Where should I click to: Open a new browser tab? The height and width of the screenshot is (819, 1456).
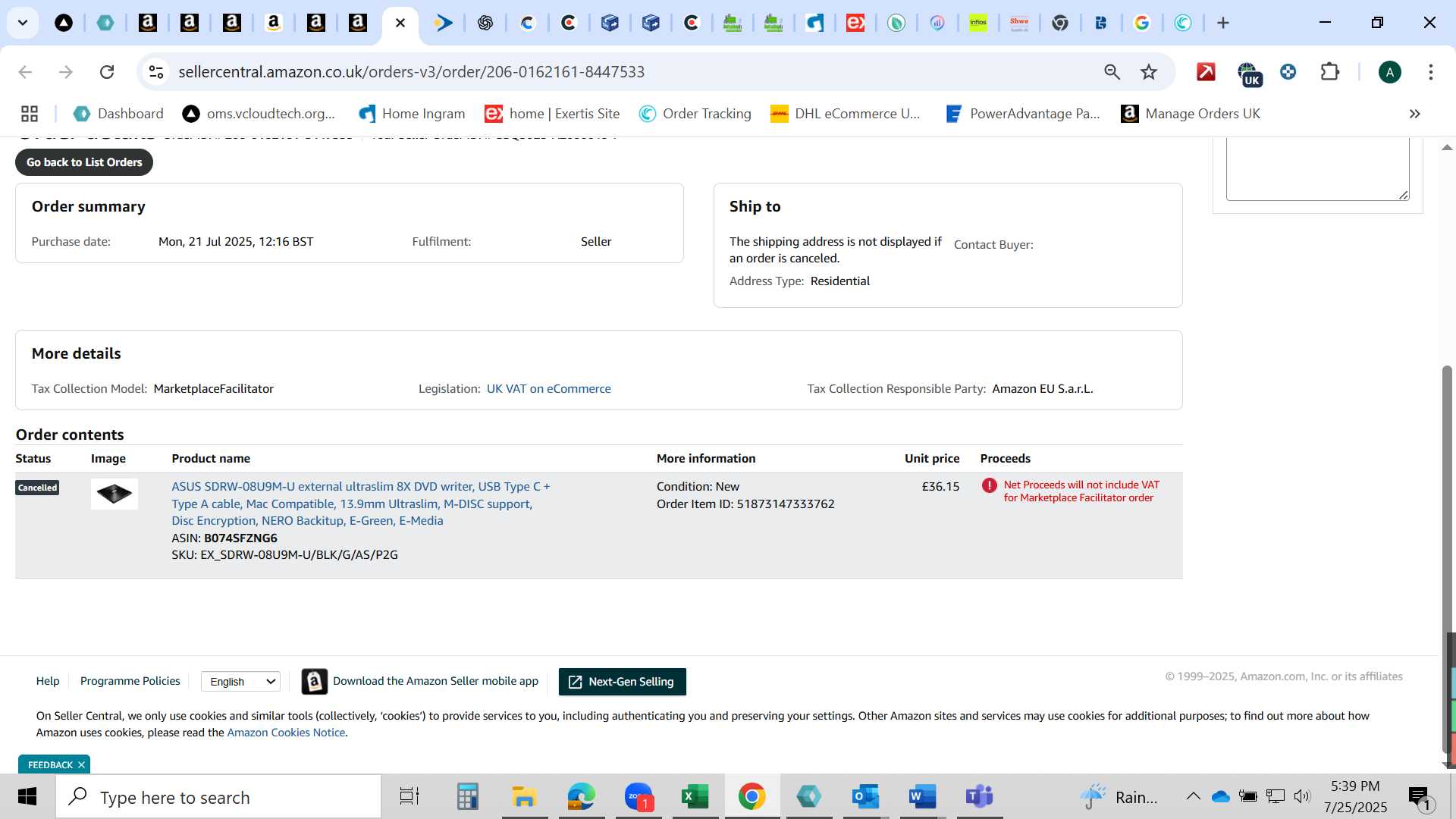[1223, 23]
